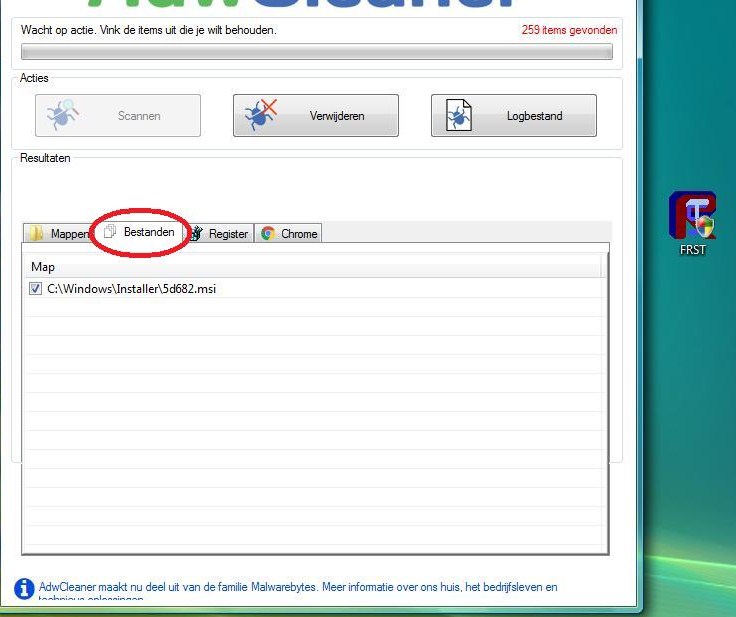Click the Scannen button

(x=118, y=116)
